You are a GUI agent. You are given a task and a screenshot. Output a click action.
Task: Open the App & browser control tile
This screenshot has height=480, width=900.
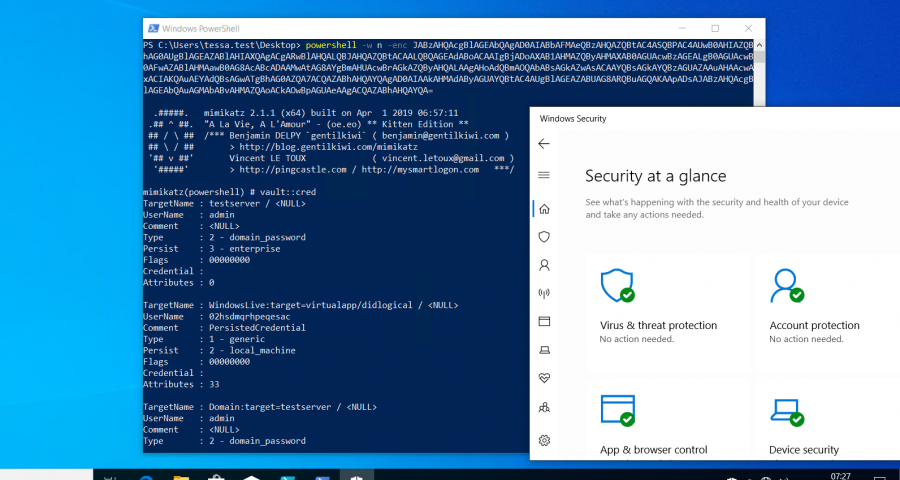668,419
